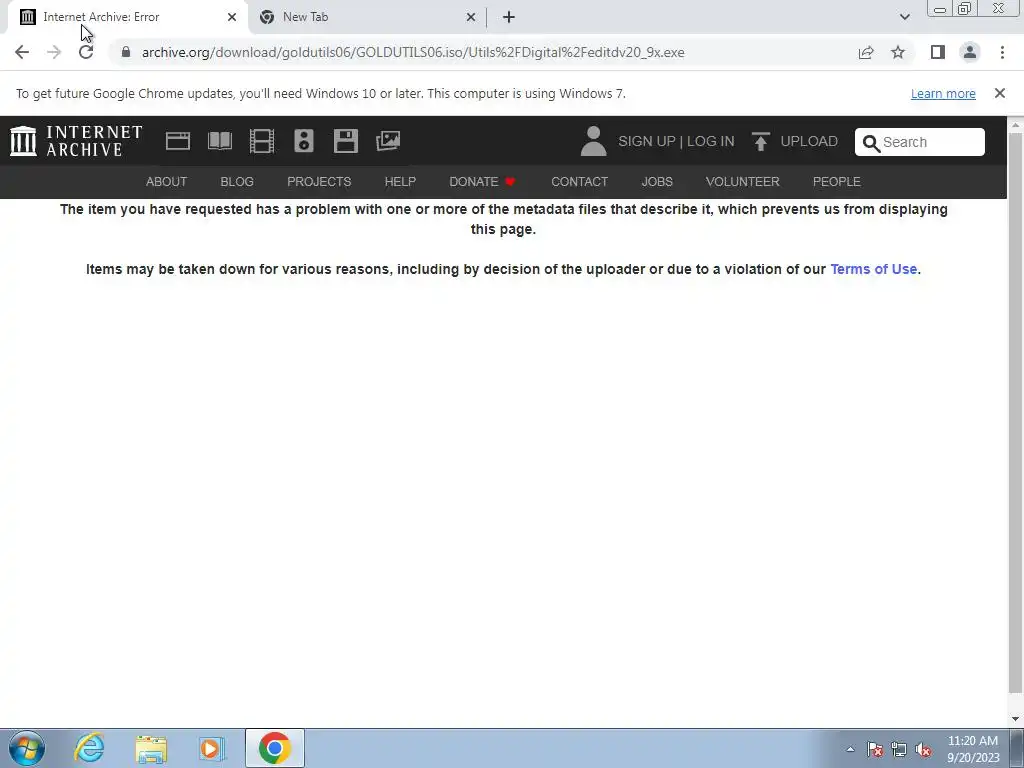The image size is (1024, 768).
Task: Open the Chrome three-dot menu
Action: click(x=1002, y=52)
